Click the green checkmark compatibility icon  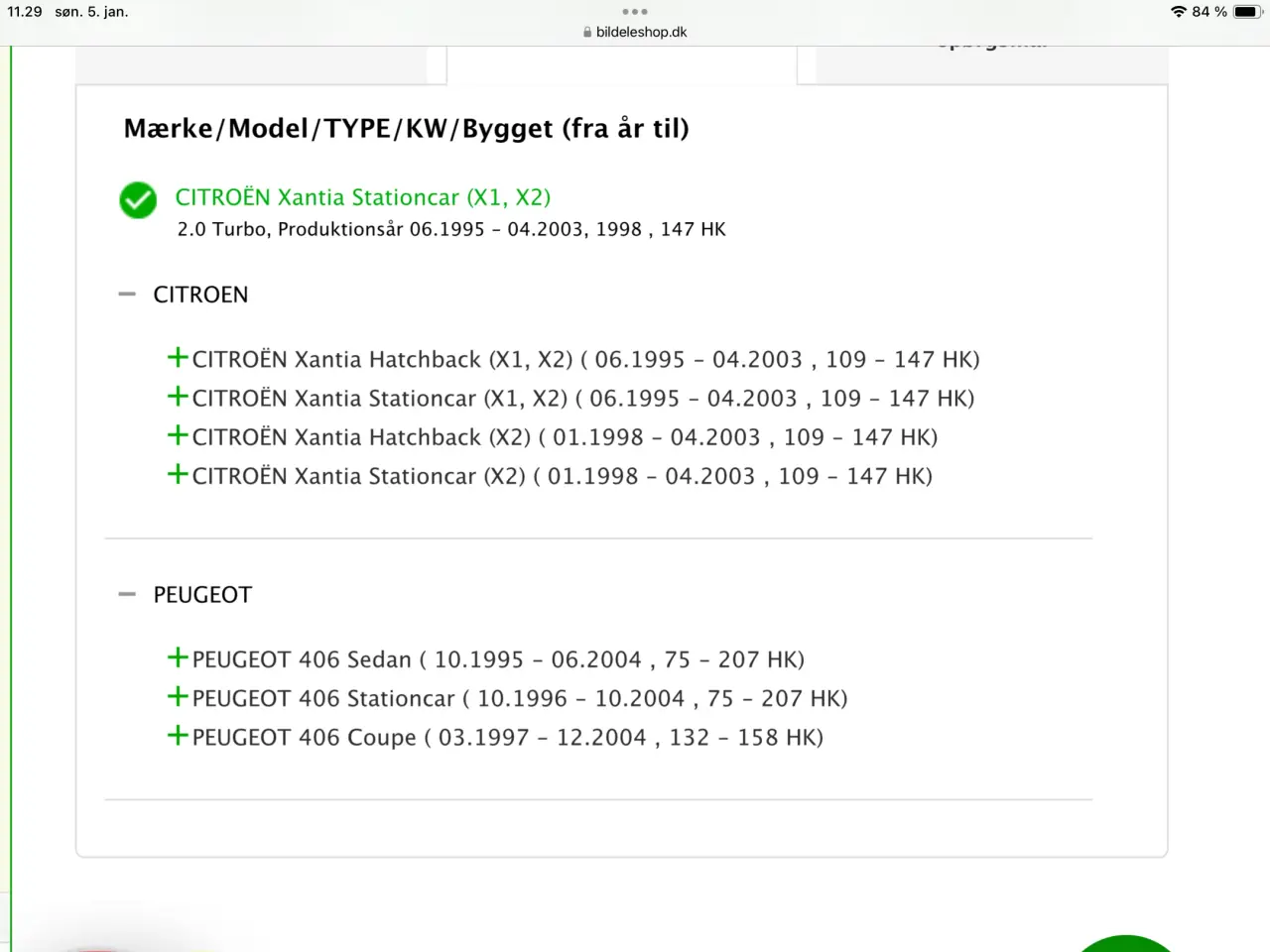click(x=138, y=200)
